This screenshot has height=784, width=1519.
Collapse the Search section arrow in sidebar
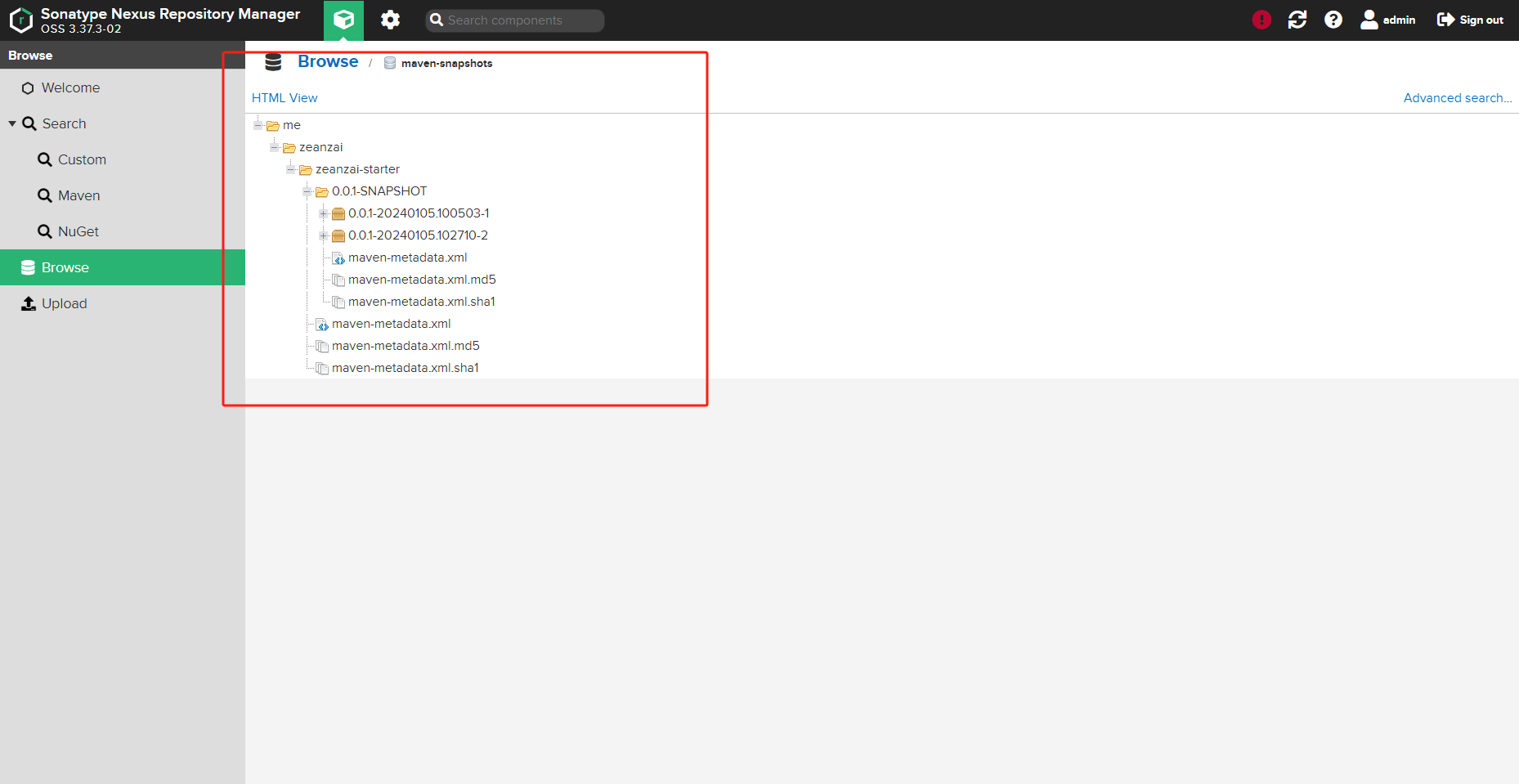(x=12, y=124)
